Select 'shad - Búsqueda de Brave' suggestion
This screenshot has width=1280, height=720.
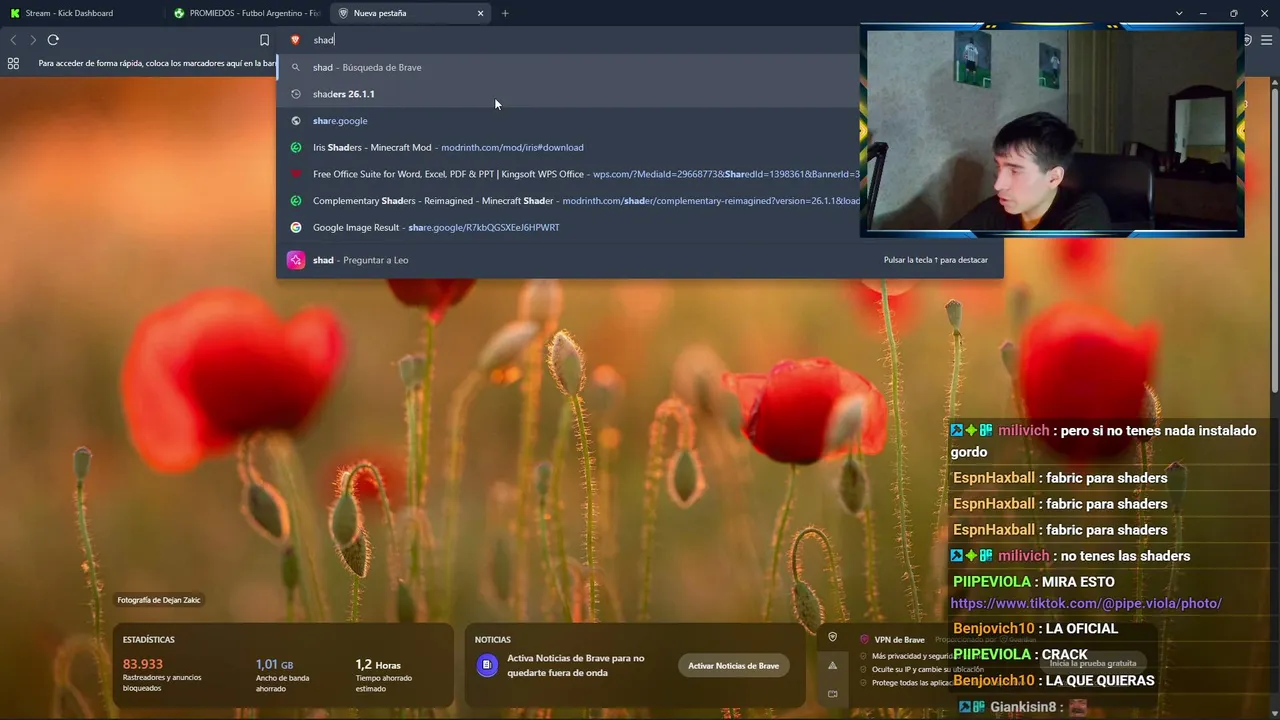(x=568, y=67)
